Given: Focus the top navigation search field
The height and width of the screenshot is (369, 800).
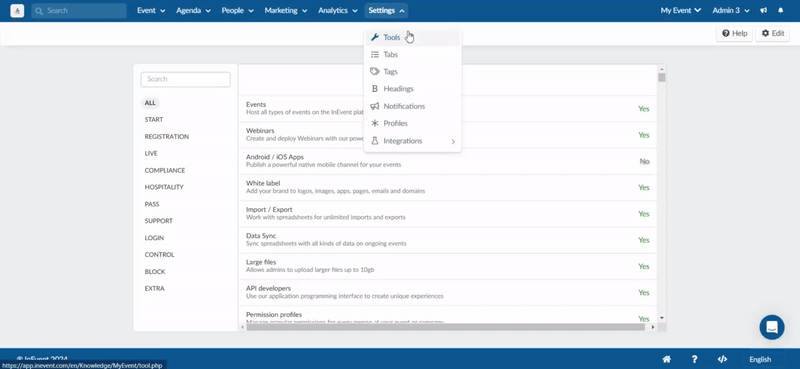Looking at the screenshot, I should pyautogui.click(x=79, y=11).
